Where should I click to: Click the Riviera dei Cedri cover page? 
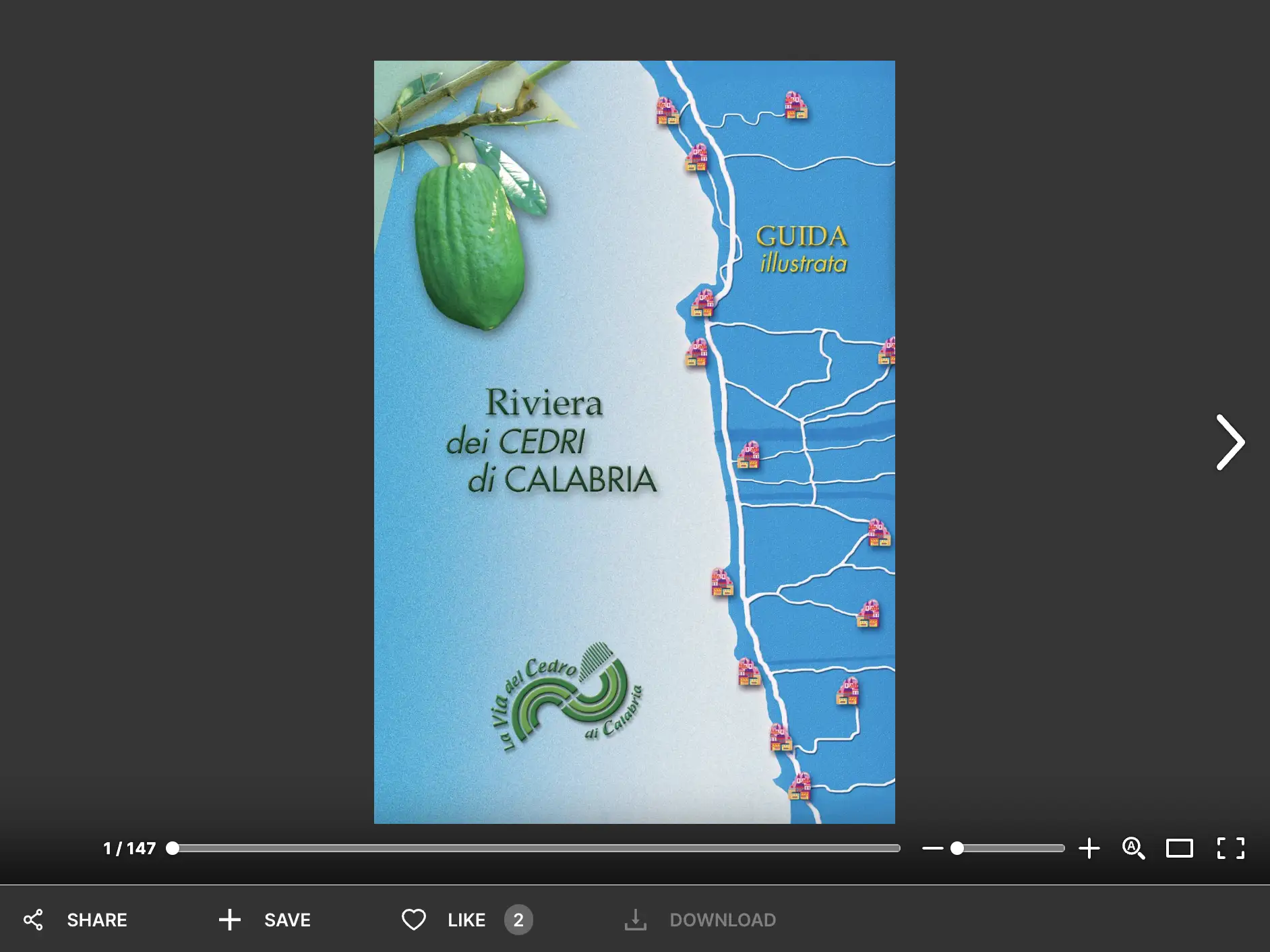(x=634, y=442)
